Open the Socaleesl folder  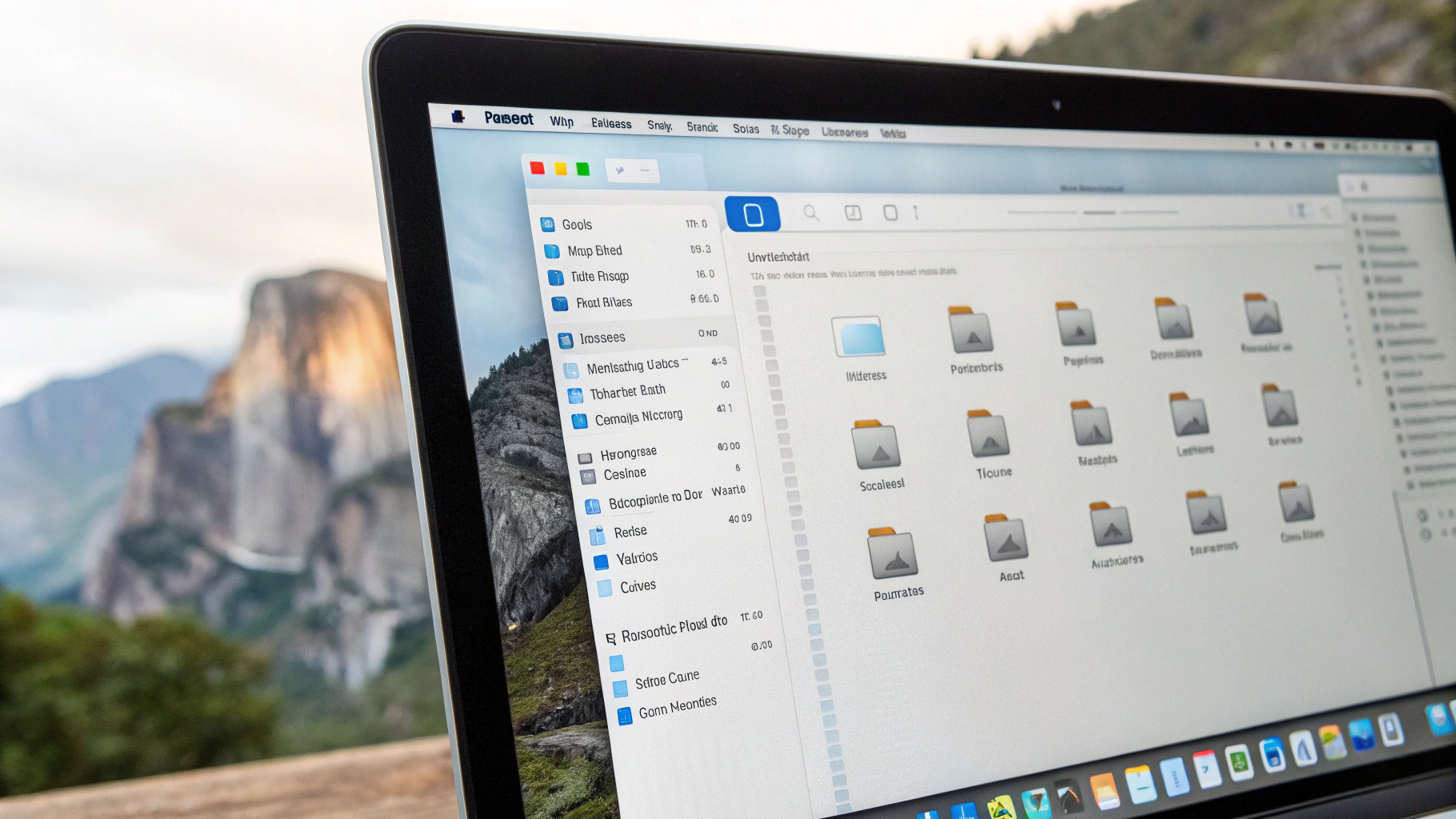pos(875,446)
